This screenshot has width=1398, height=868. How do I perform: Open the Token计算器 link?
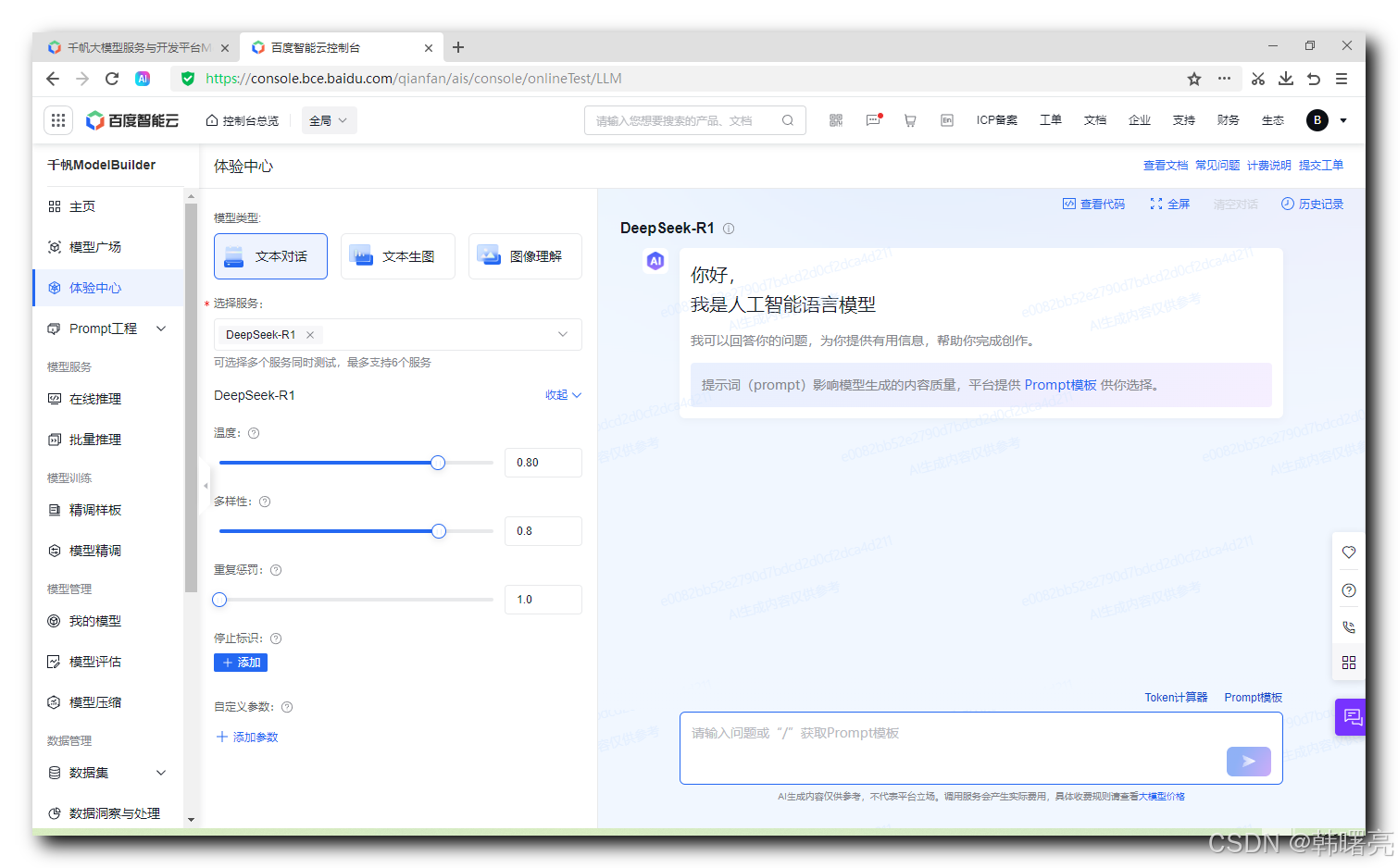coord(1176,698)
